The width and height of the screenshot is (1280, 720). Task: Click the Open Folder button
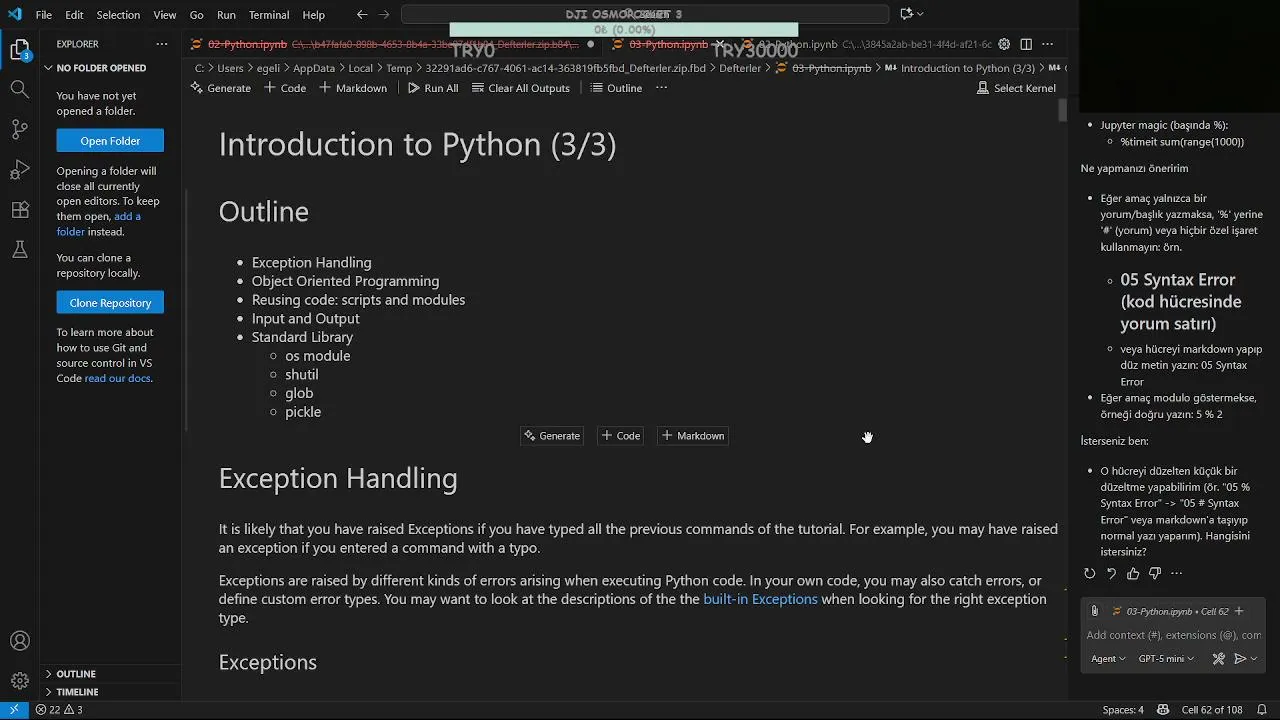tap(110, 141)
